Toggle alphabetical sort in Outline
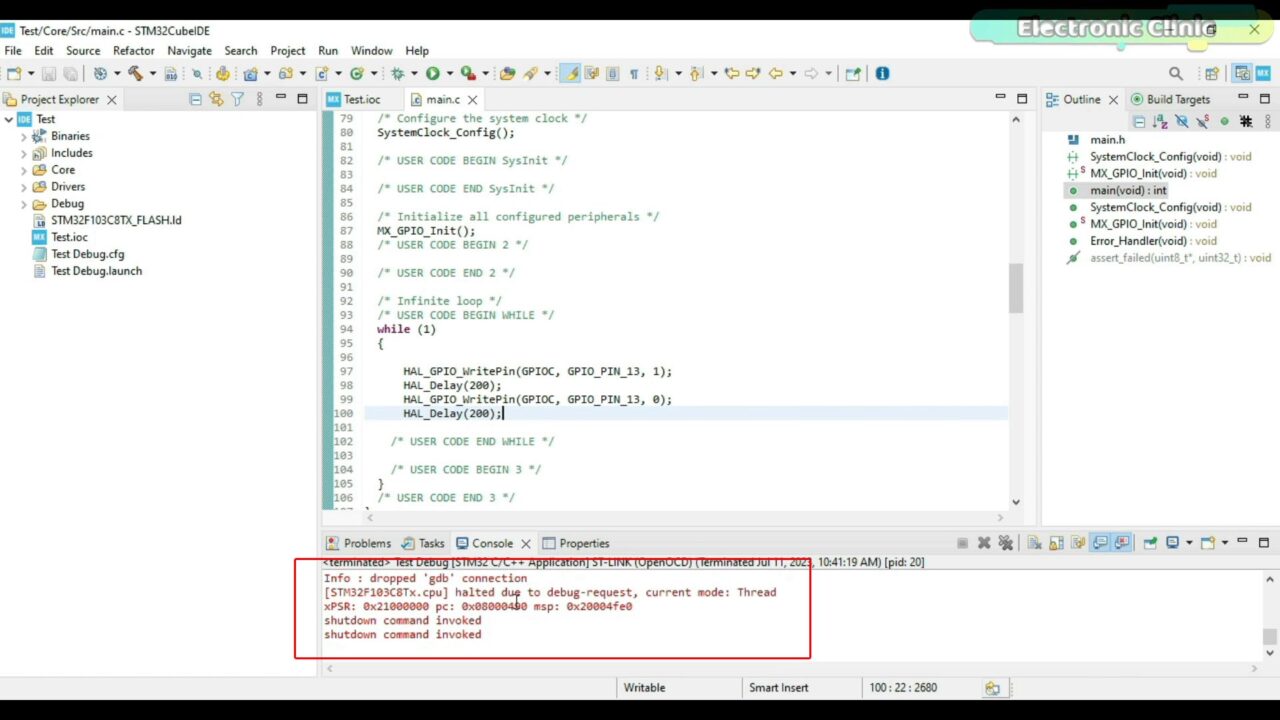This screenshot has height=720, width=1280. coord(1160,121)
